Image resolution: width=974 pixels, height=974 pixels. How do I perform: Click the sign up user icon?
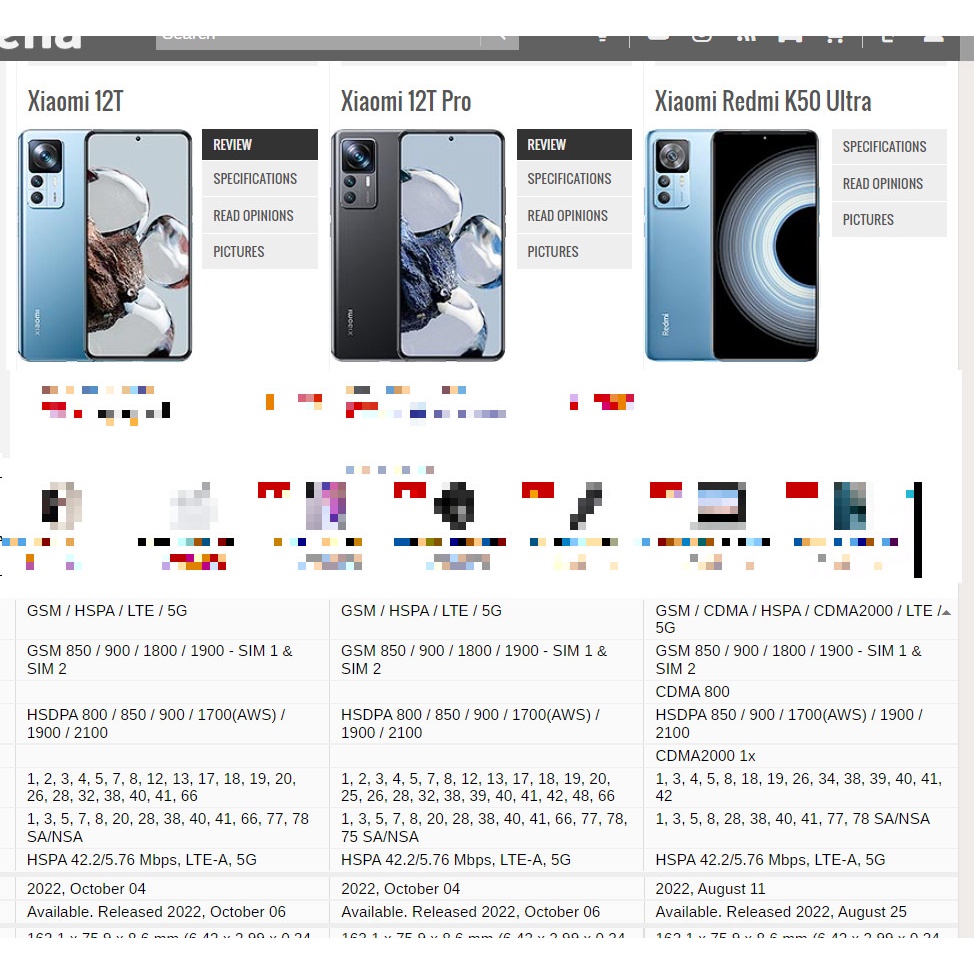[933, 39]
